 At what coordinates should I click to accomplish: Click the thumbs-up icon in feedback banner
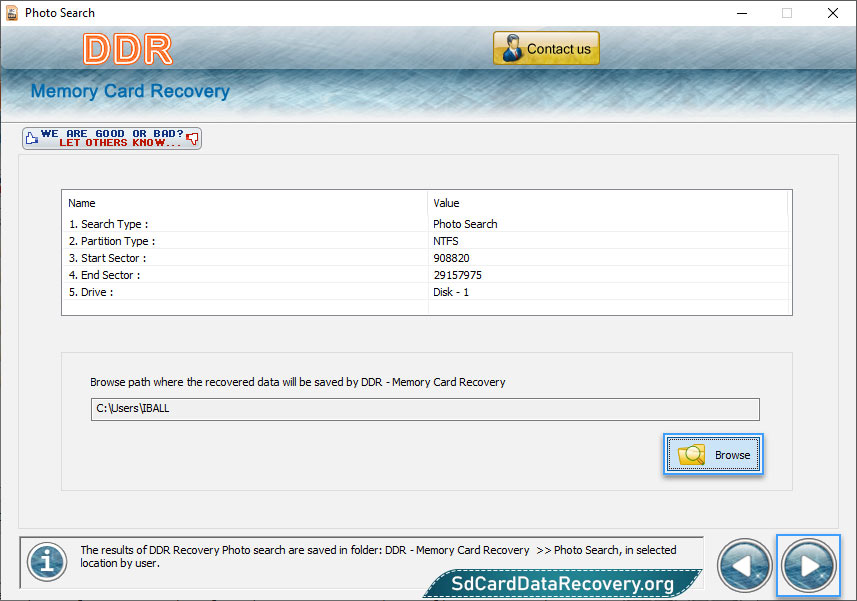pos(32,138)
